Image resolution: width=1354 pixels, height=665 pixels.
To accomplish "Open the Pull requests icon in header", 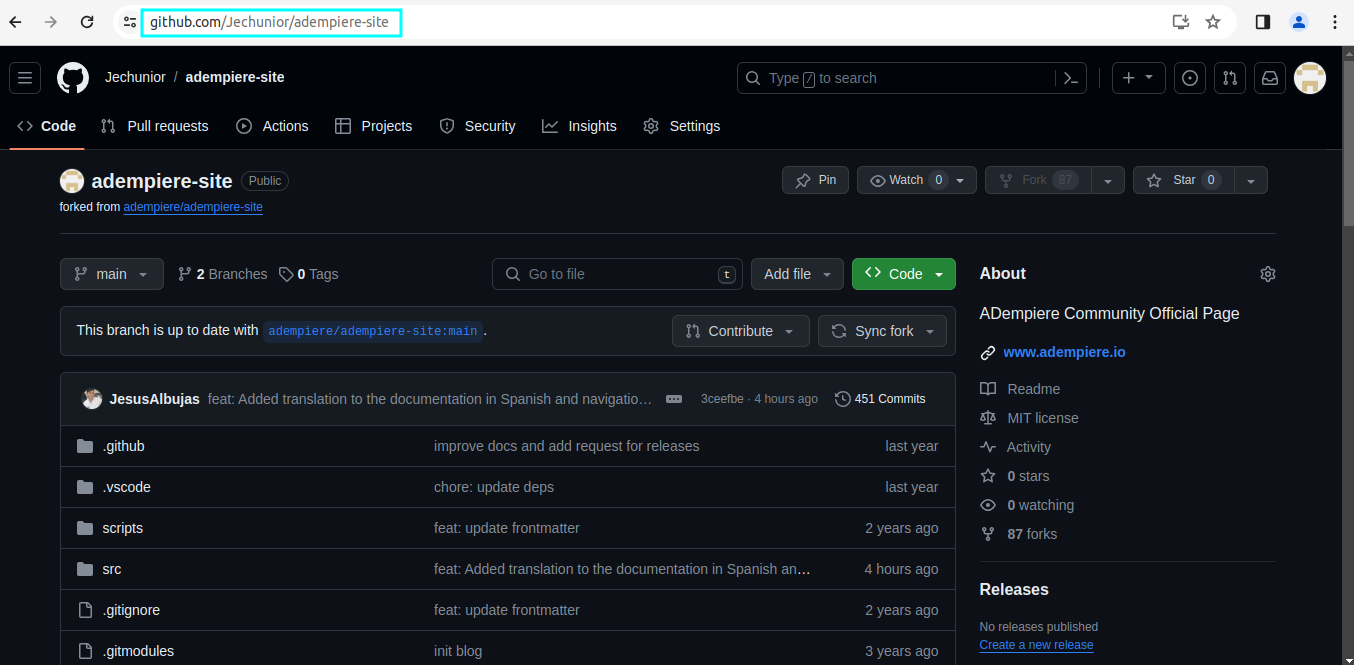I will pos(1230,78).
